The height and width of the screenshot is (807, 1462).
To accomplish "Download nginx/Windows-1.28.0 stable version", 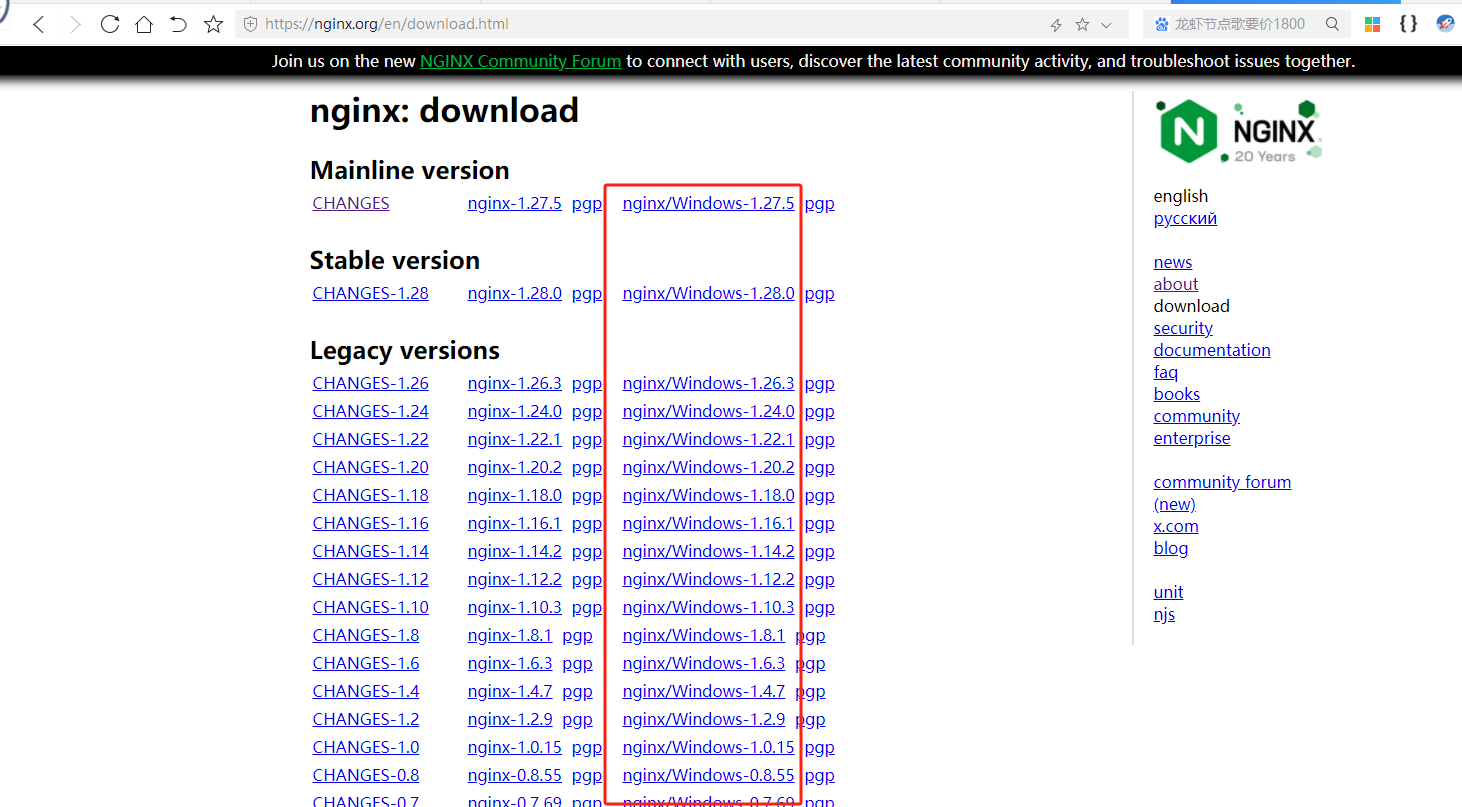I will pos(708,292).
